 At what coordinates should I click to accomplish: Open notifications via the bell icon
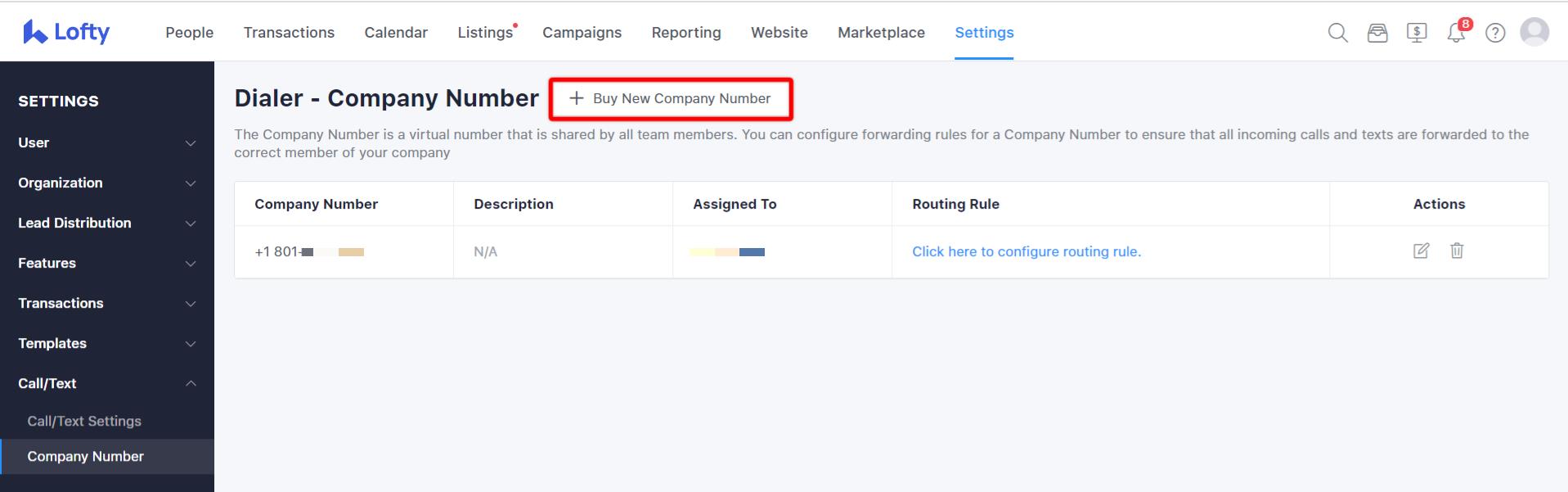coord(1456,34)
